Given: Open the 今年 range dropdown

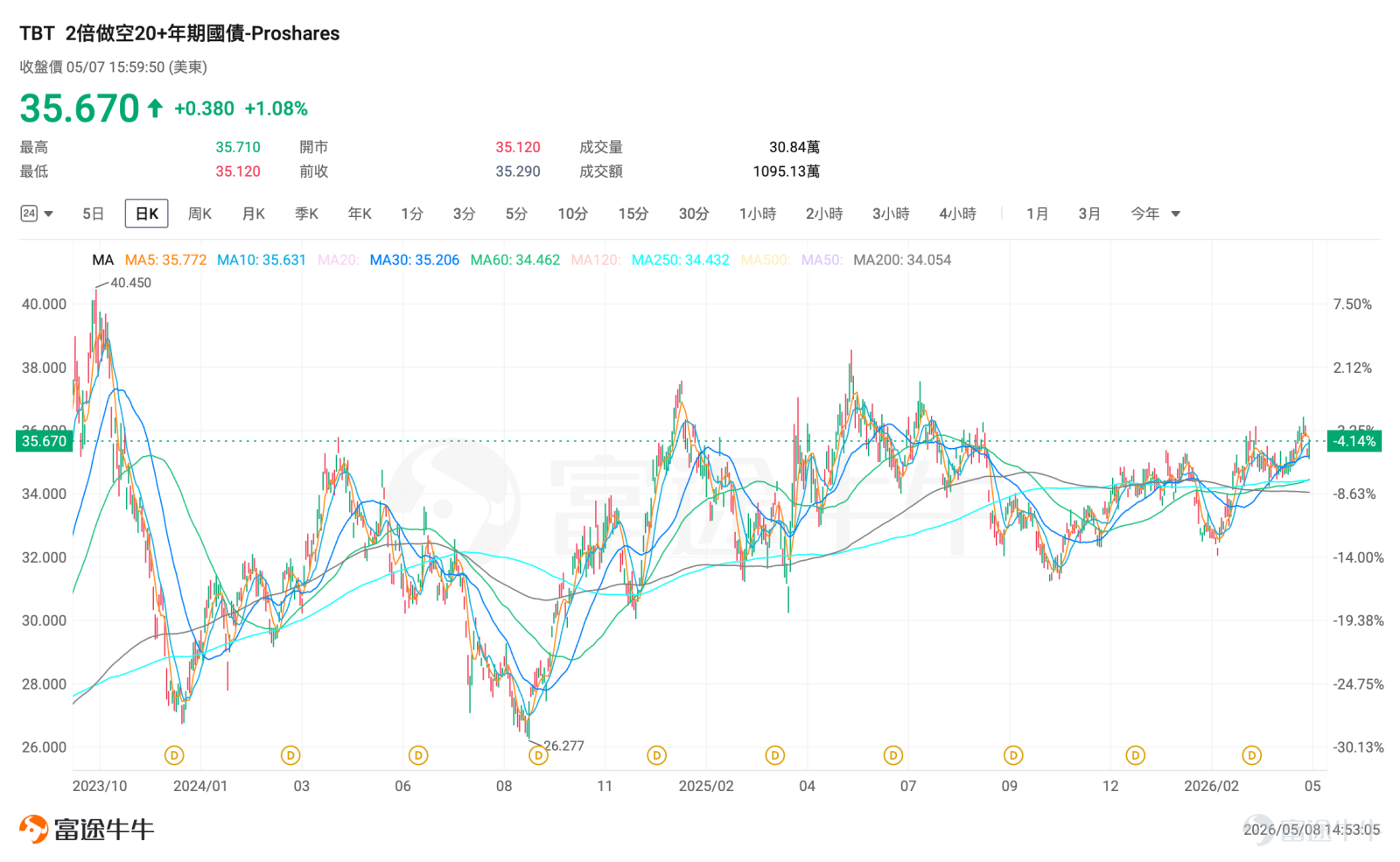Looking at the screenshot, I should pos(1155,214).
